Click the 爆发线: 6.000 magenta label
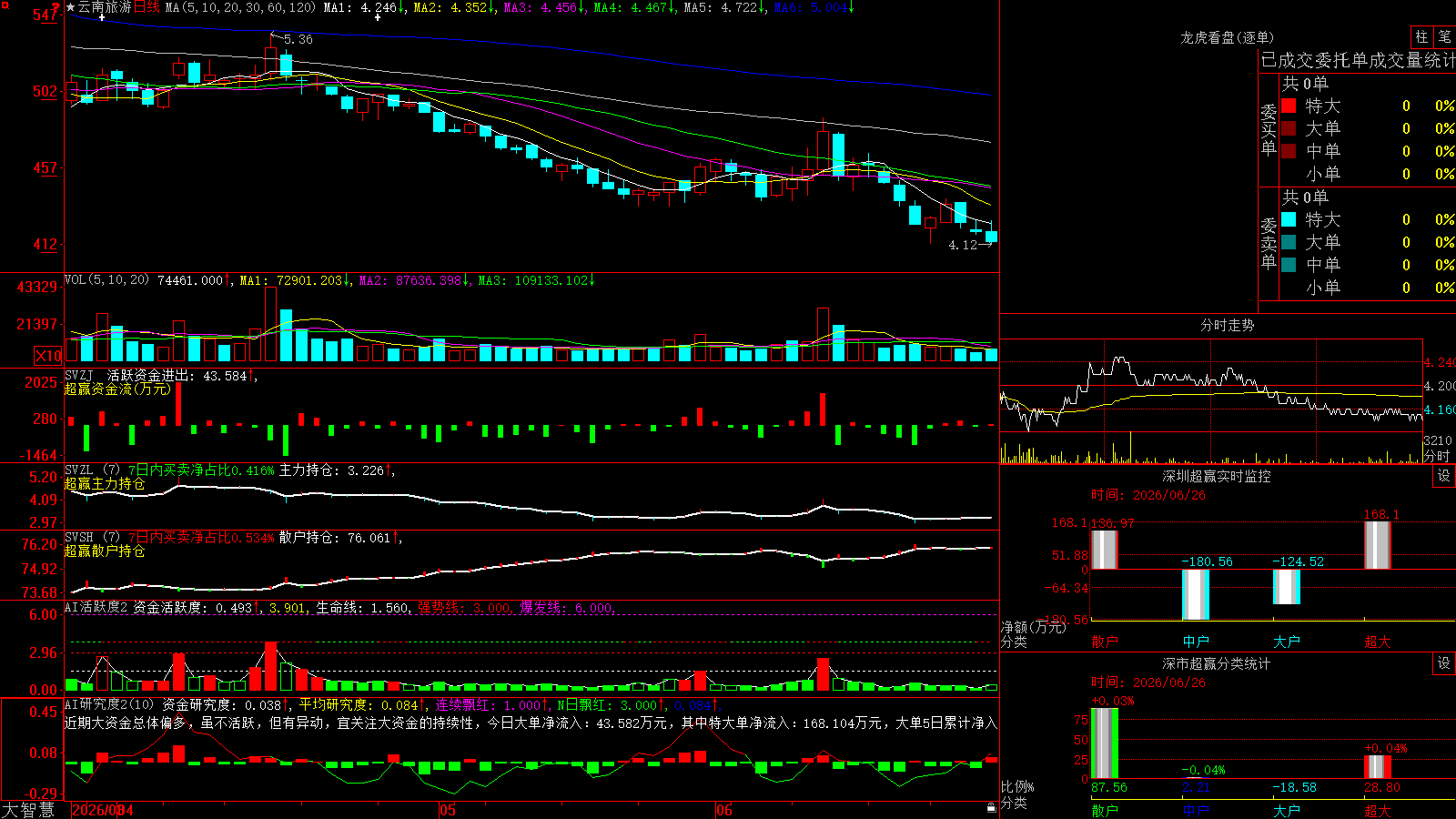This screenshot has height=819, width=1456. tap(567, 607)
